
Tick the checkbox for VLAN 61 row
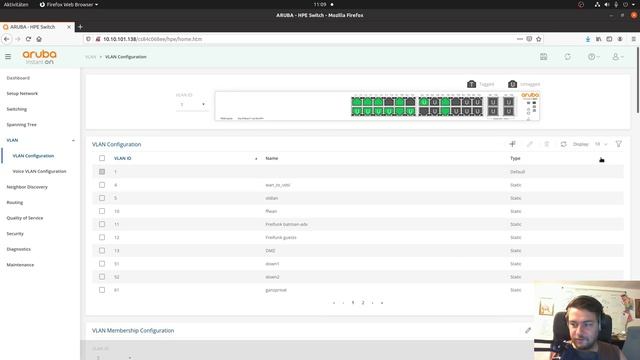102,290
